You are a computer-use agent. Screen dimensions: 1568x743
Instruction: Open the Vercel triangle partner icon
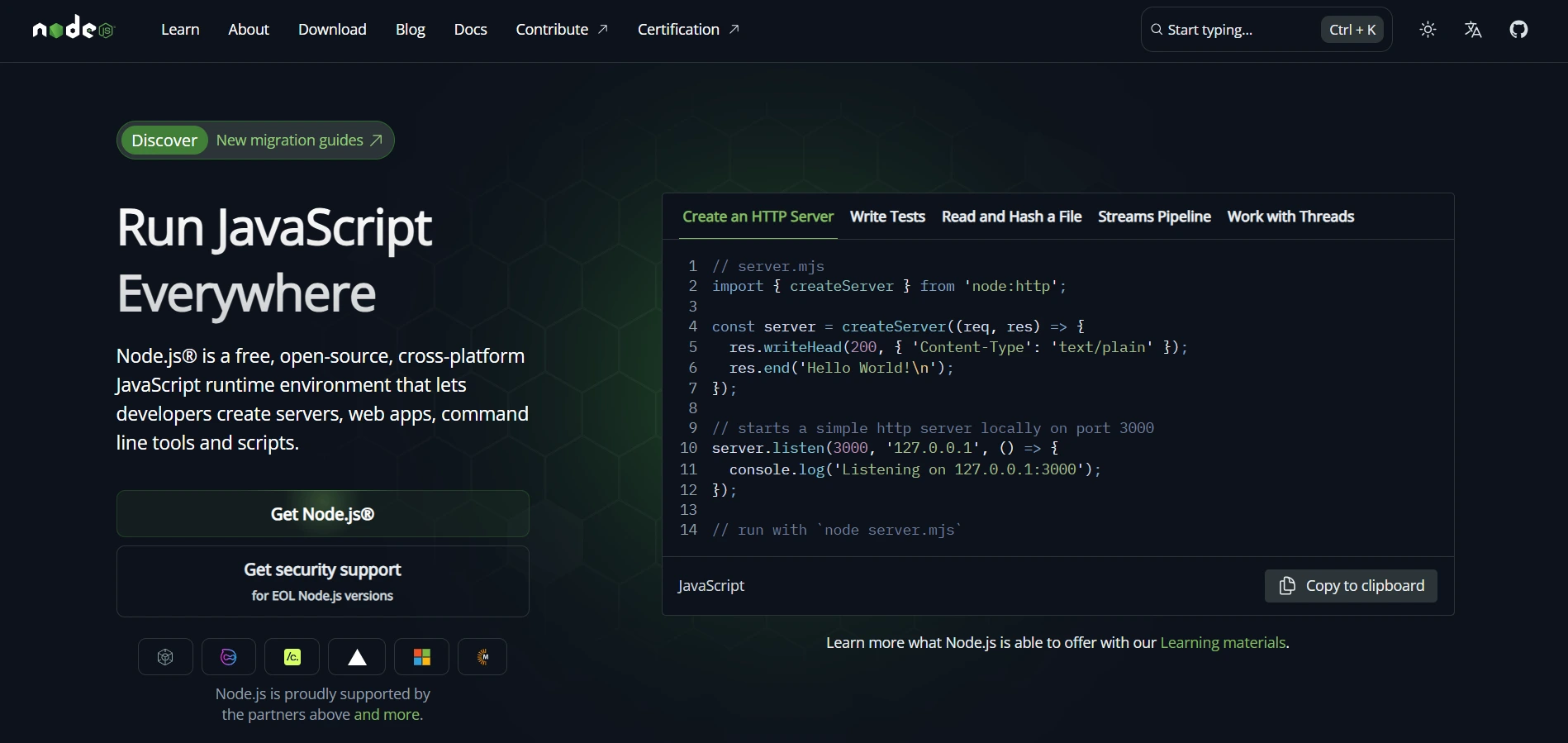pos(357,657)
